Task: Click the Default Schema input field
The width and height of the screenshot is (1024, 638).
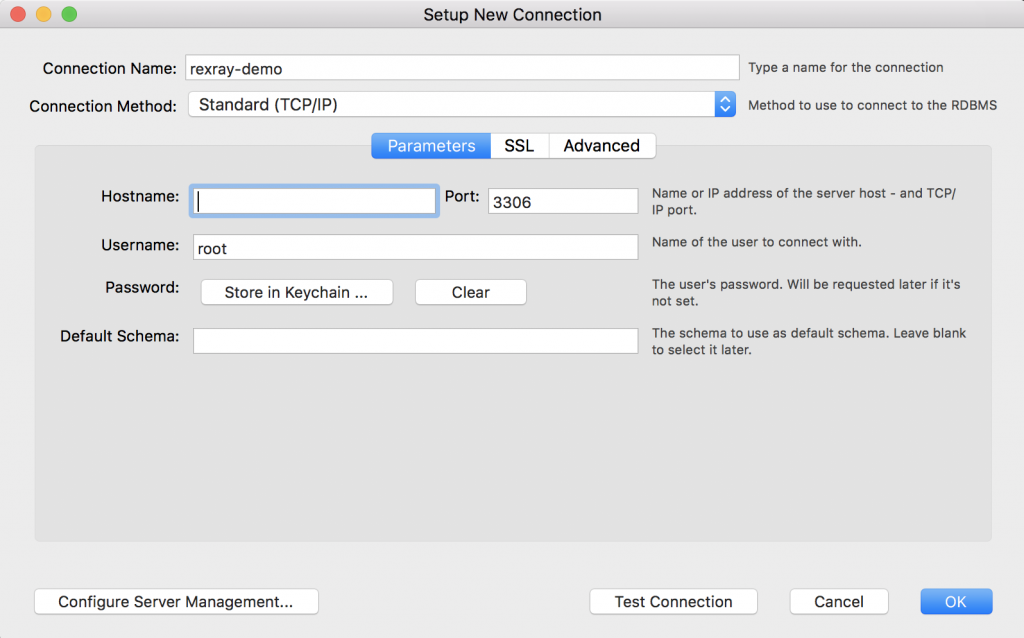Action: (x=415, y=340)
